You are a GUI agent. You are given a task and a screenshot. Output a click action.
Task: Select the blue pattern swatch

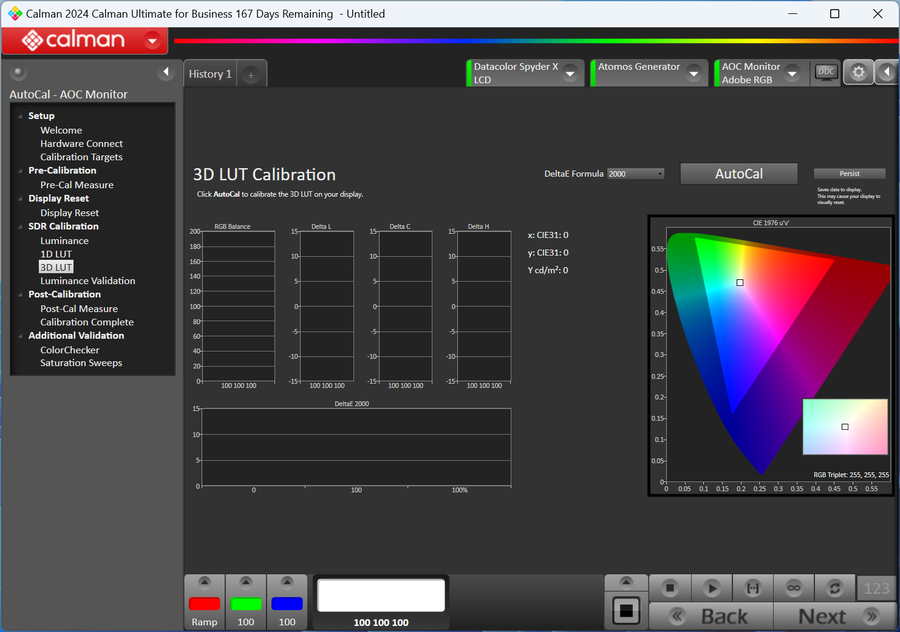point(287,603)
